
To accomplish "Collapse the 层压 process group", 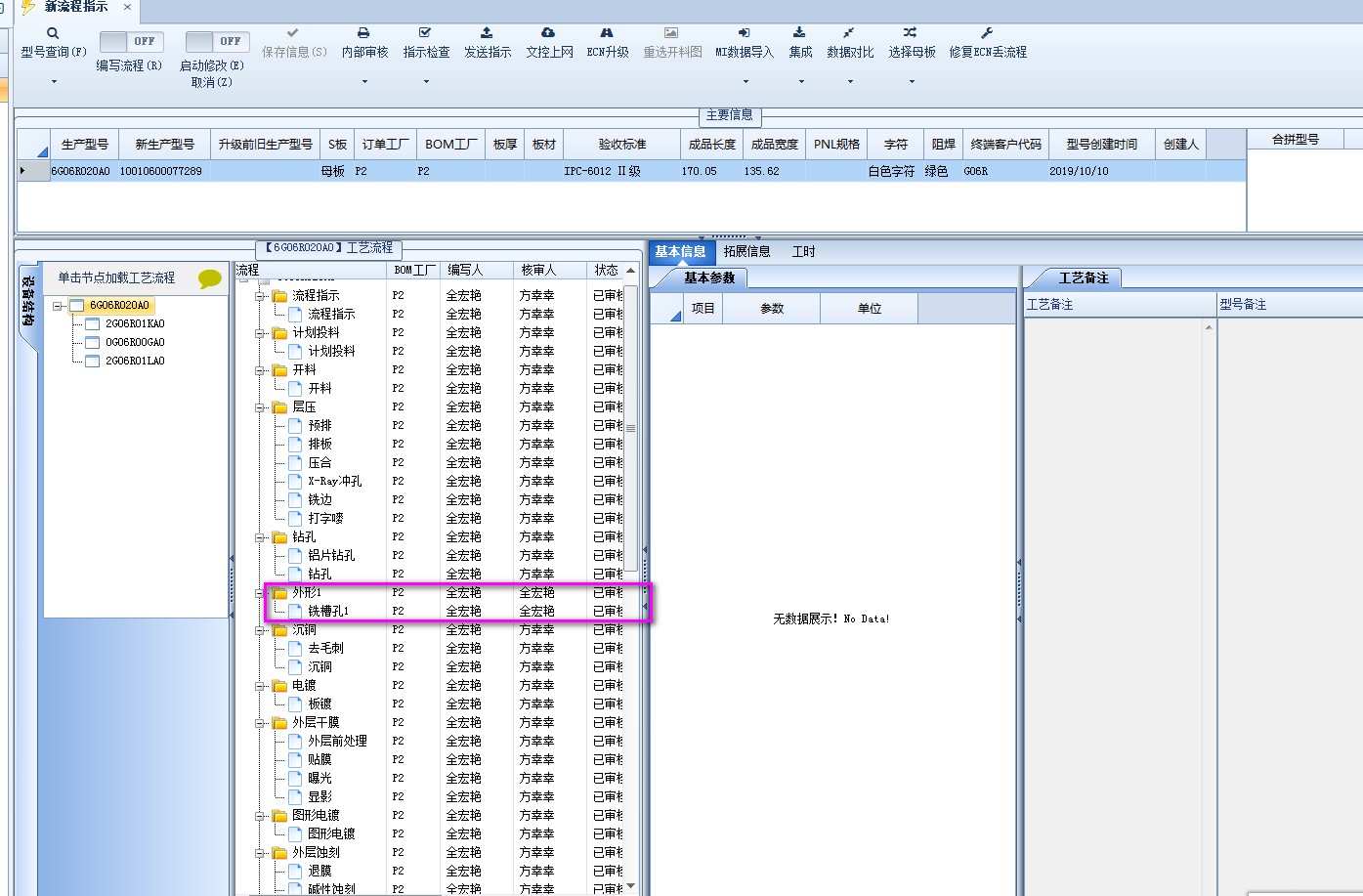I will point(261,406).
